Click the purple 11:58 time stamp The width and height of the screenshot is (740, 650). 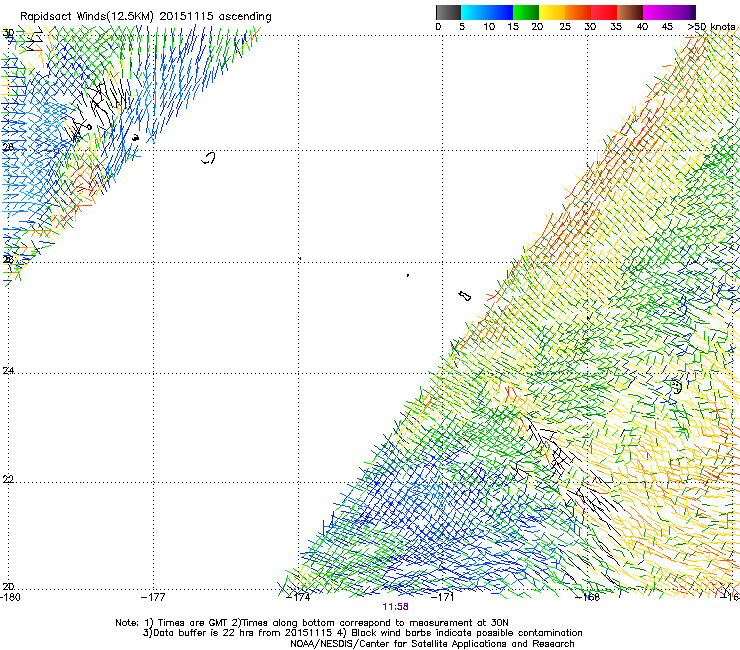(395, 607)
